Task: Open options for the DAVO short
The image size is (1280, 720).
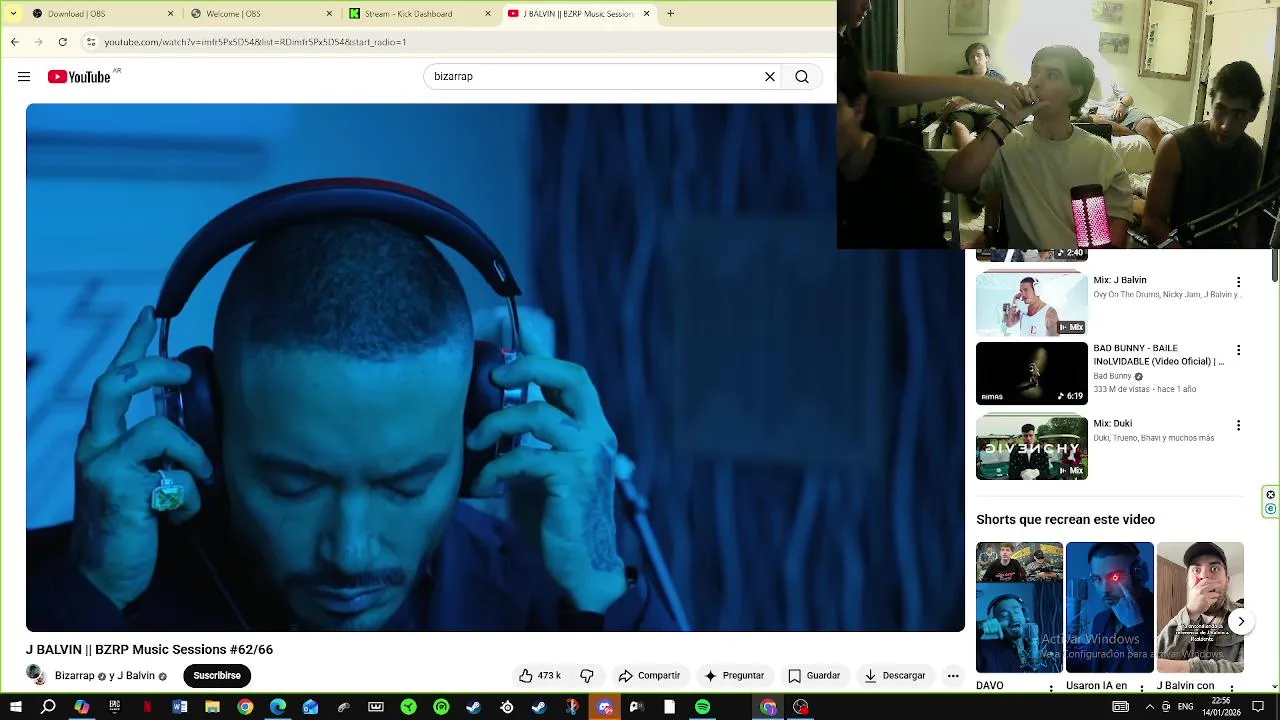Action: pos(1051,688)
